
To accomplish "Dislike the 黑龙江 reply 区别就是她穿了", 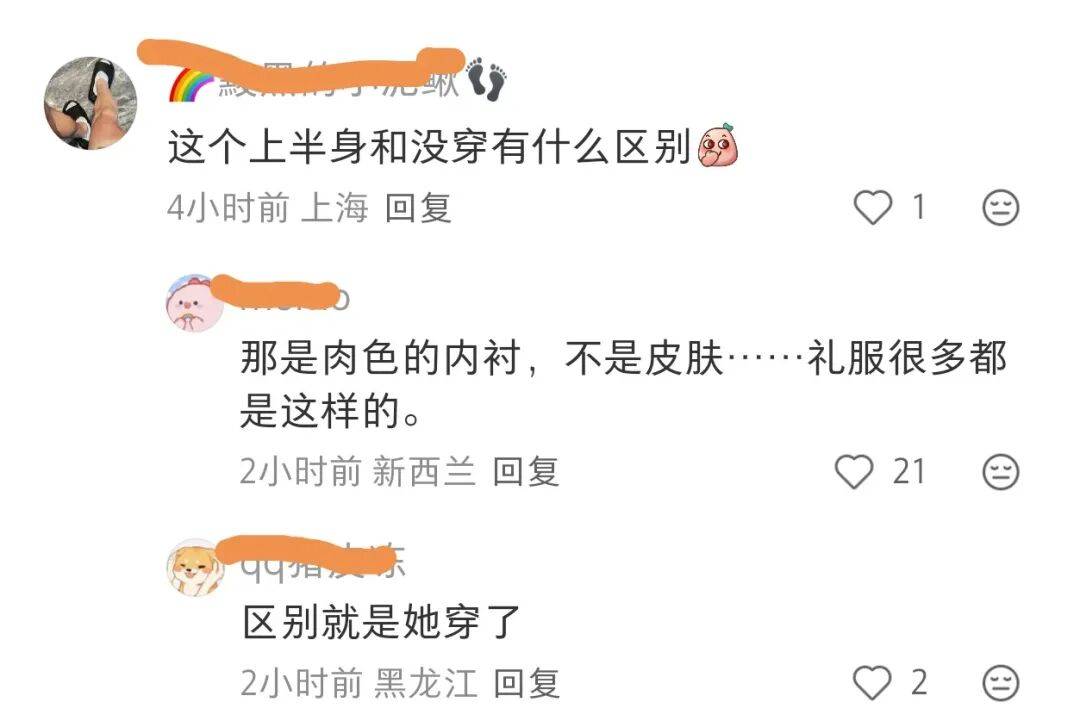I will [1000, 683].
